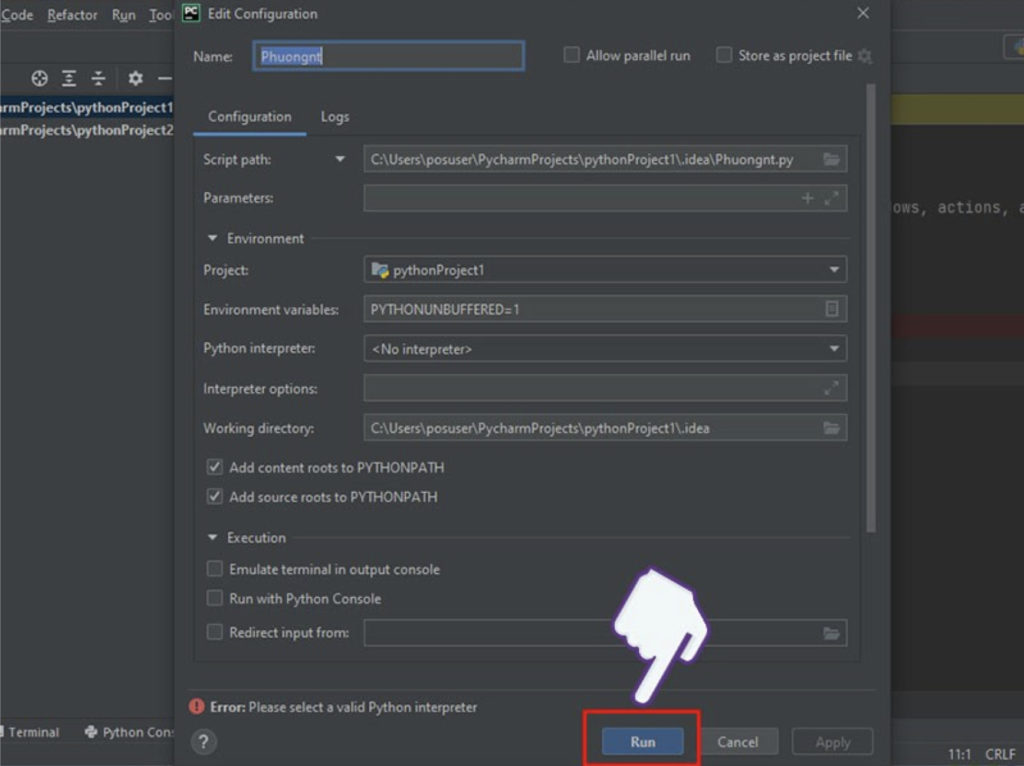The width and height of the screenshot is (1024, 766).
Task: Close the Edit Configuration dialog
Action: tap(863, 13)
